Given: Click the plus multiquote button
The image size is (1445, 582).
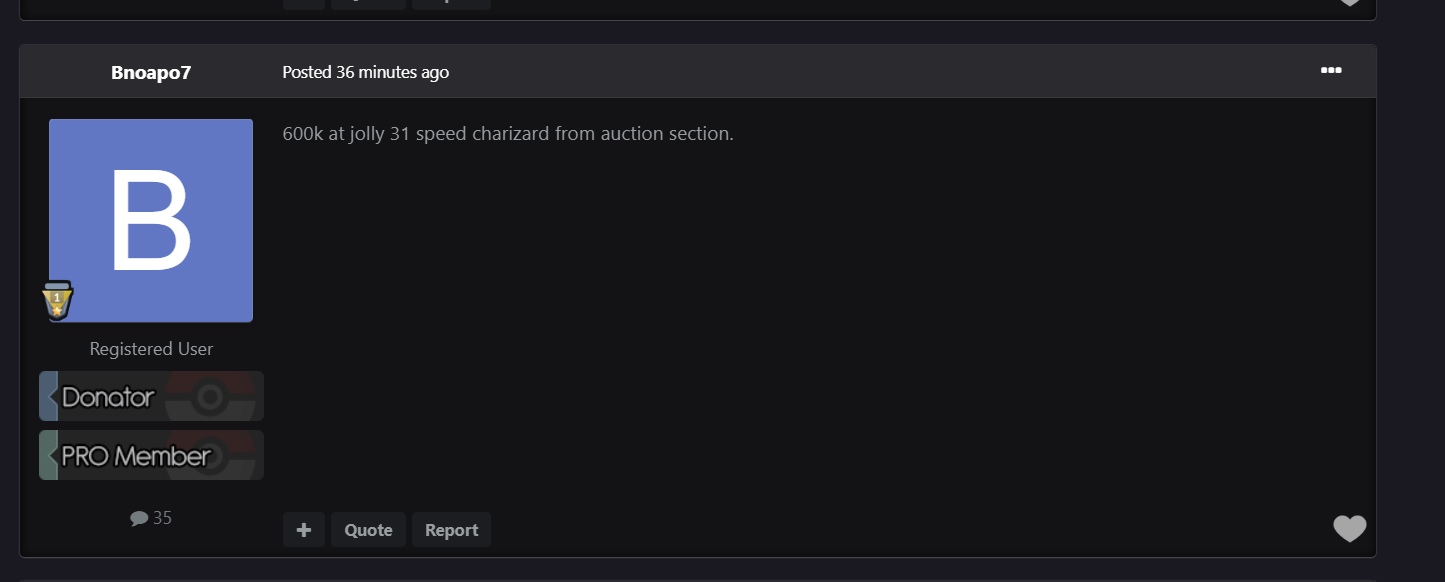Looking at the screenshot, I should 304,530.
